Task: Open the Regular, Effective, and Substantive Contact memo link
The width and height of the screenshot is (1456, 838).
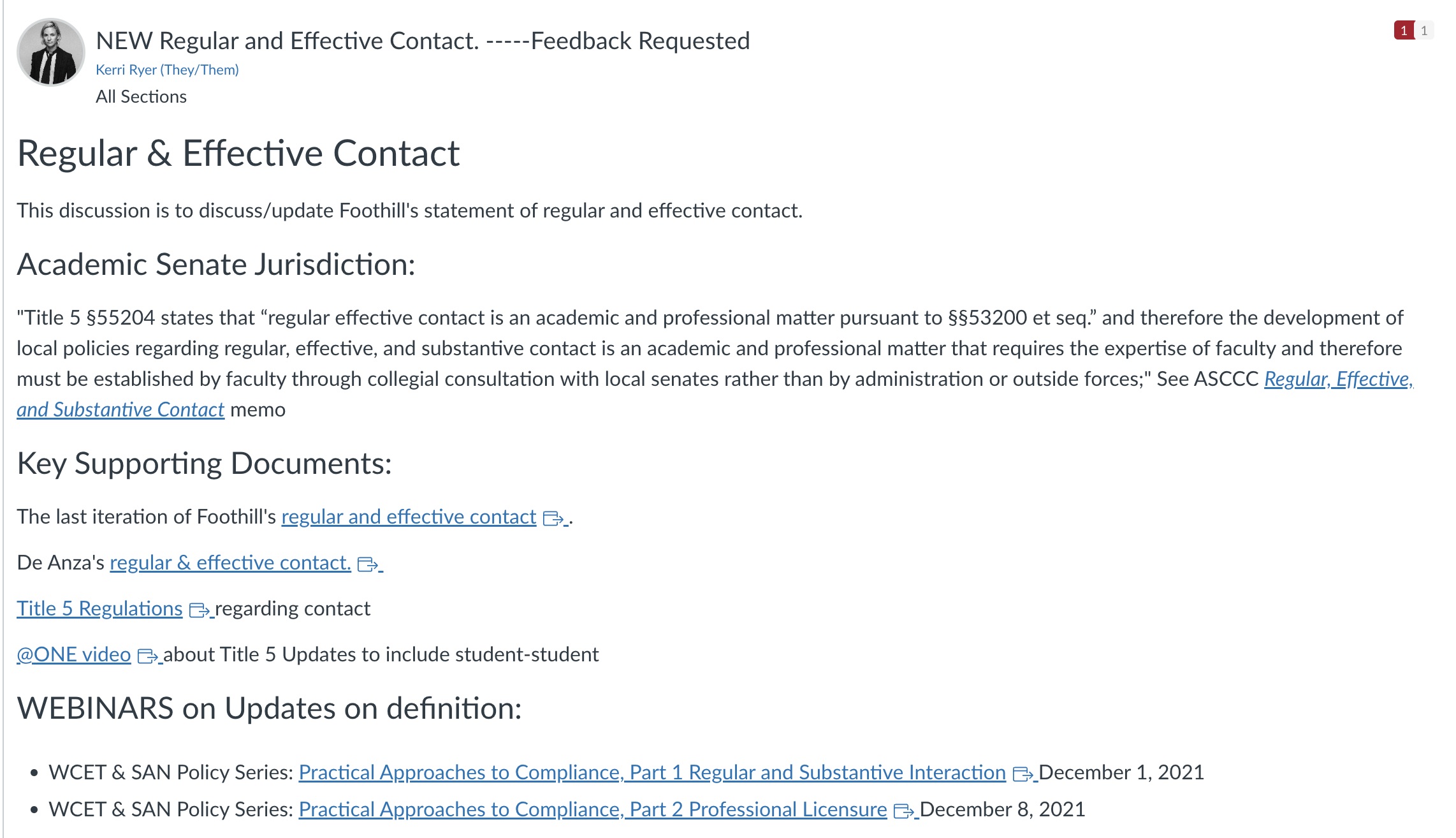Action: pos(1337,379)
